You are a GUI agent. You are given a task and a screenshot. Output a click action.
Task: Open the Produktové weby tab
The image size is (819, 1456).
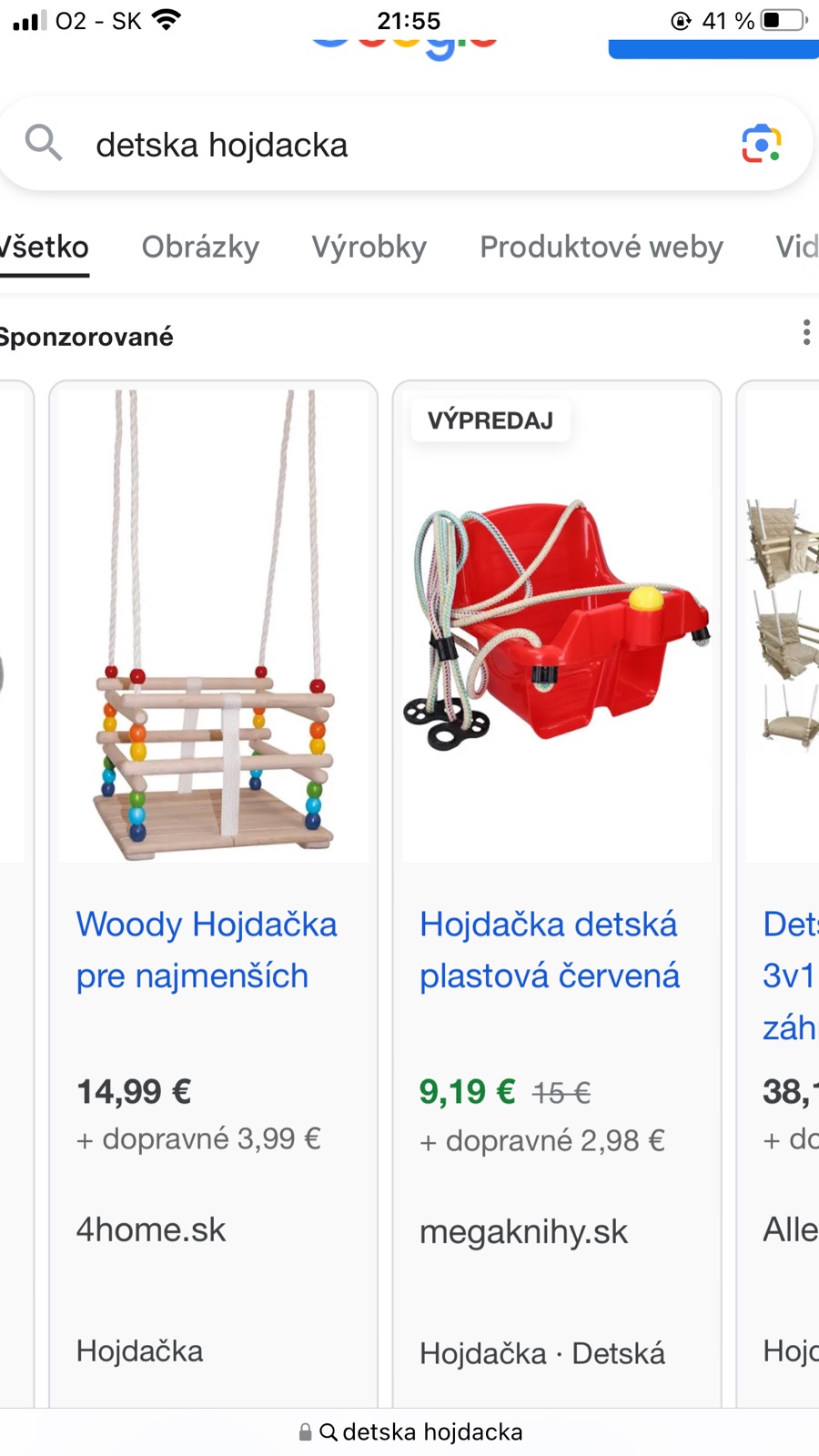click(602, 247)
